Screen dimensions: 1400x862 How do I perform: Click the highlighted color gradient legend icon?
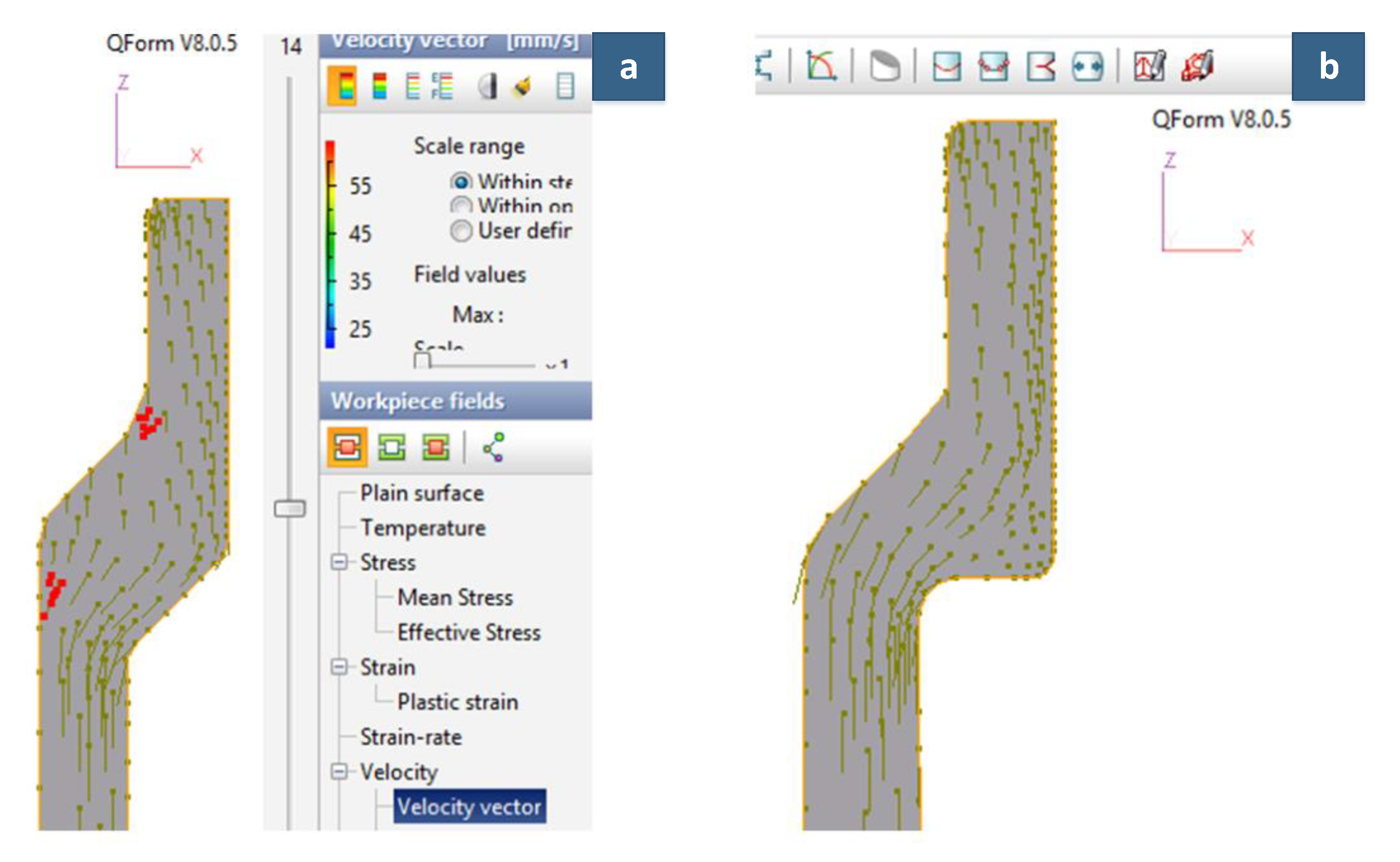342,86
